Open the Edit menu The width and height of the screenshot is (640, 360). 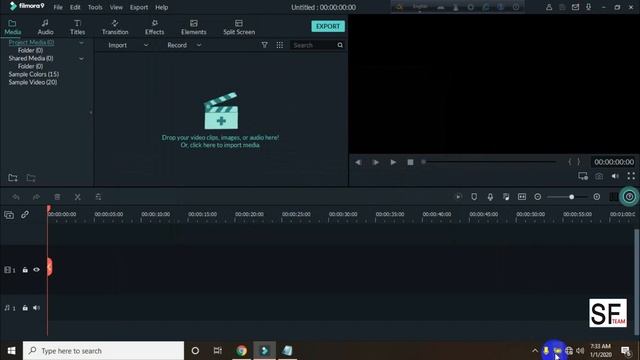pyautogui.click(x=75, y=7)
